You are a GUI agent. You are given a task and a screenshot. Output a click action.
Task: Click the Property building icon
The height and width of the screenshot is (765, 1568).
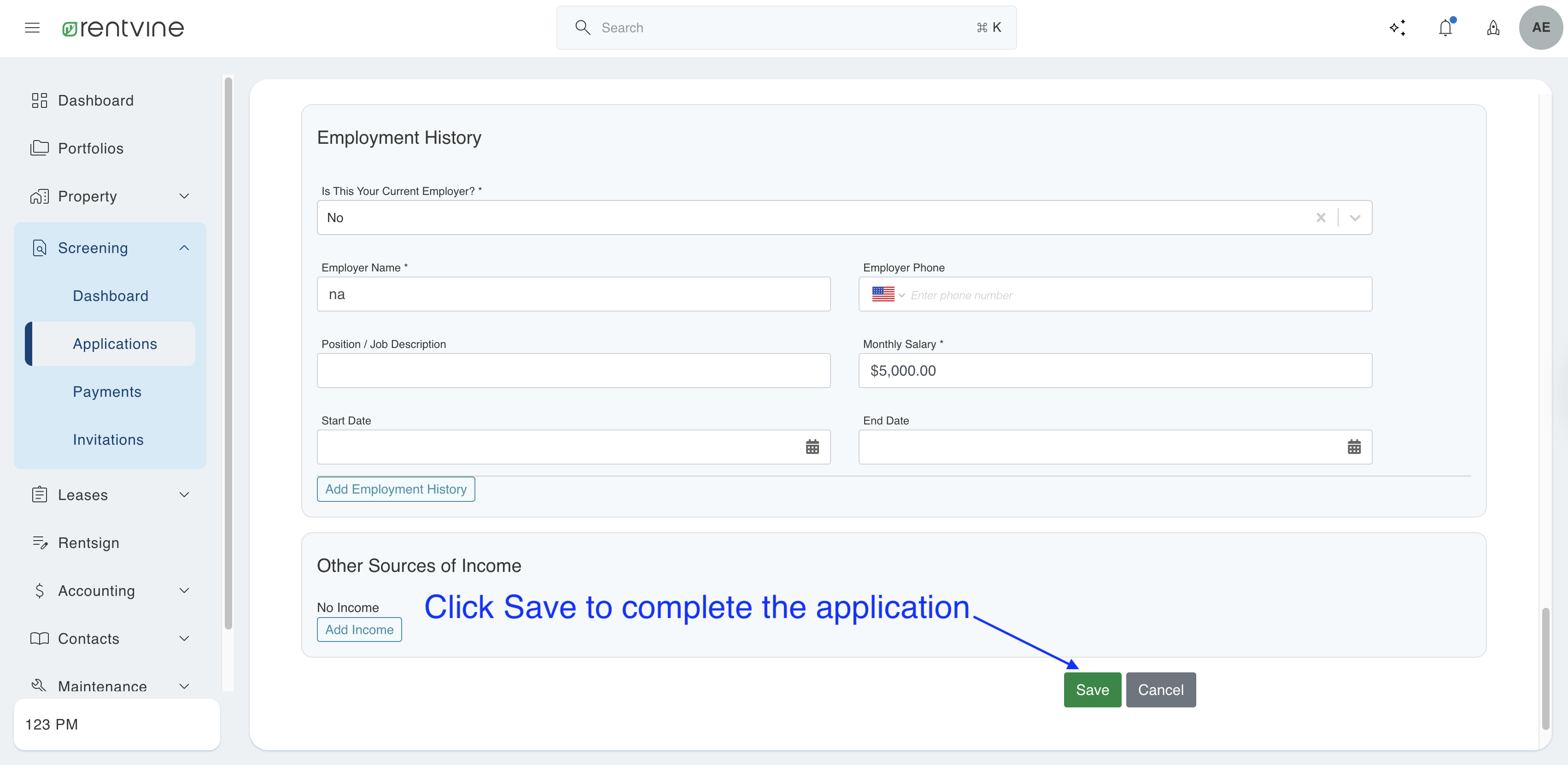(x=40, y=196)
